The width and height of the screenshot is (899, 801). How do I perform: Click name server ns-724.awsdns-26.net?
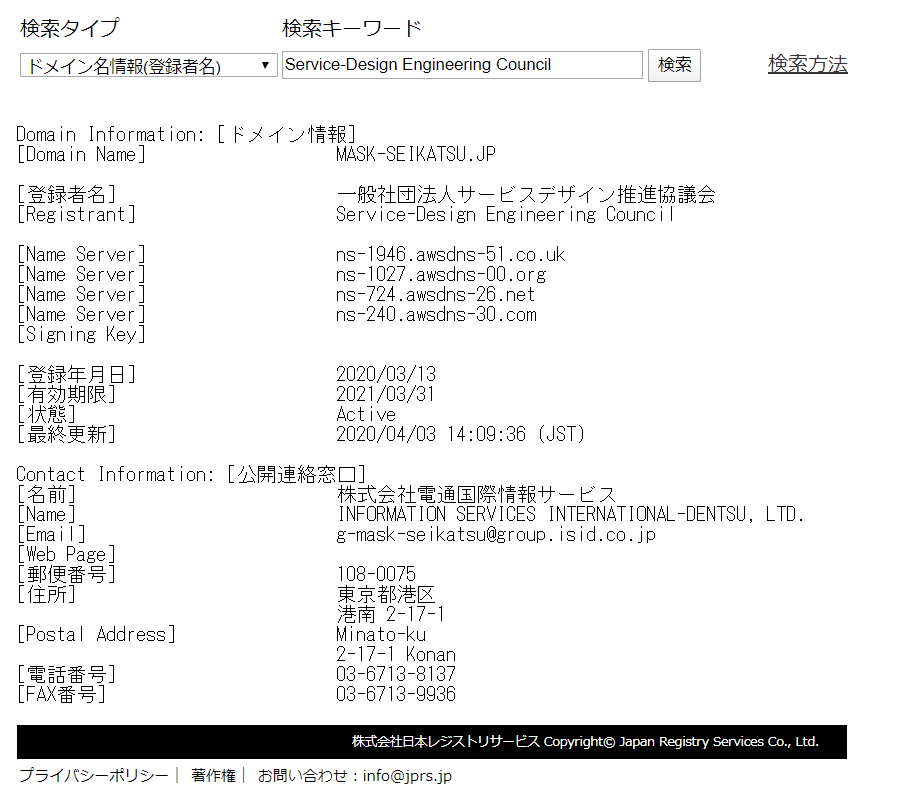click(435, 295)
